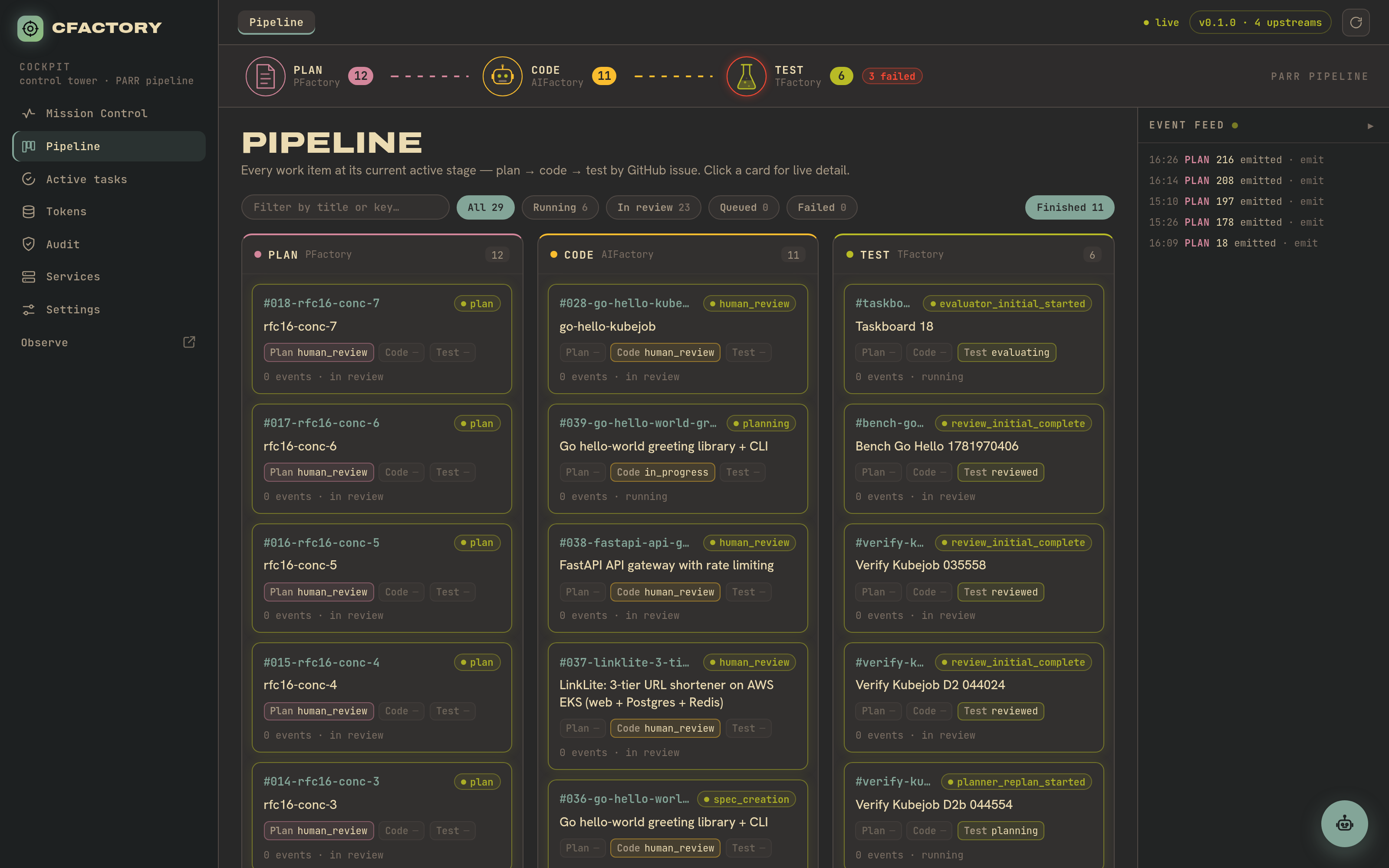Click the refresh icon button top right
Image resolution: width=1389 pixels, height=868 pixels.
(x=1356, y=23)
